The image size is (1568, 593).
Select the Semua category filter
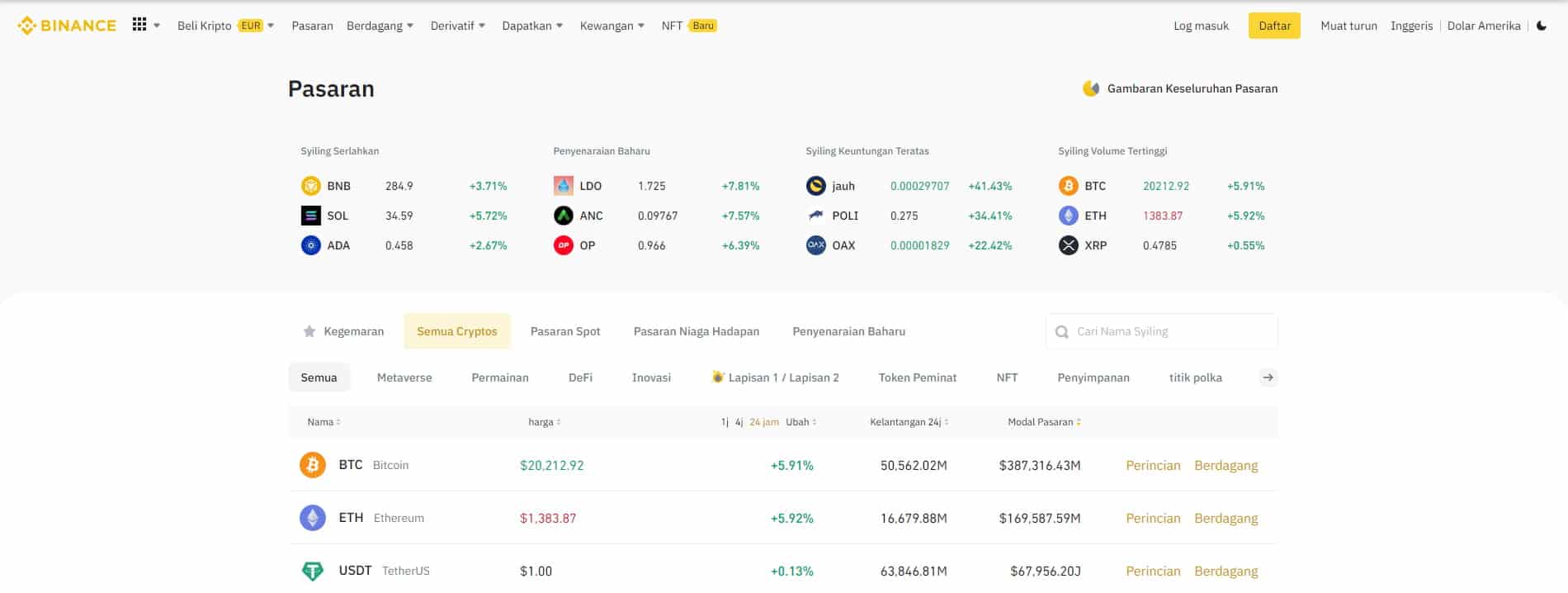coord(319,377)
